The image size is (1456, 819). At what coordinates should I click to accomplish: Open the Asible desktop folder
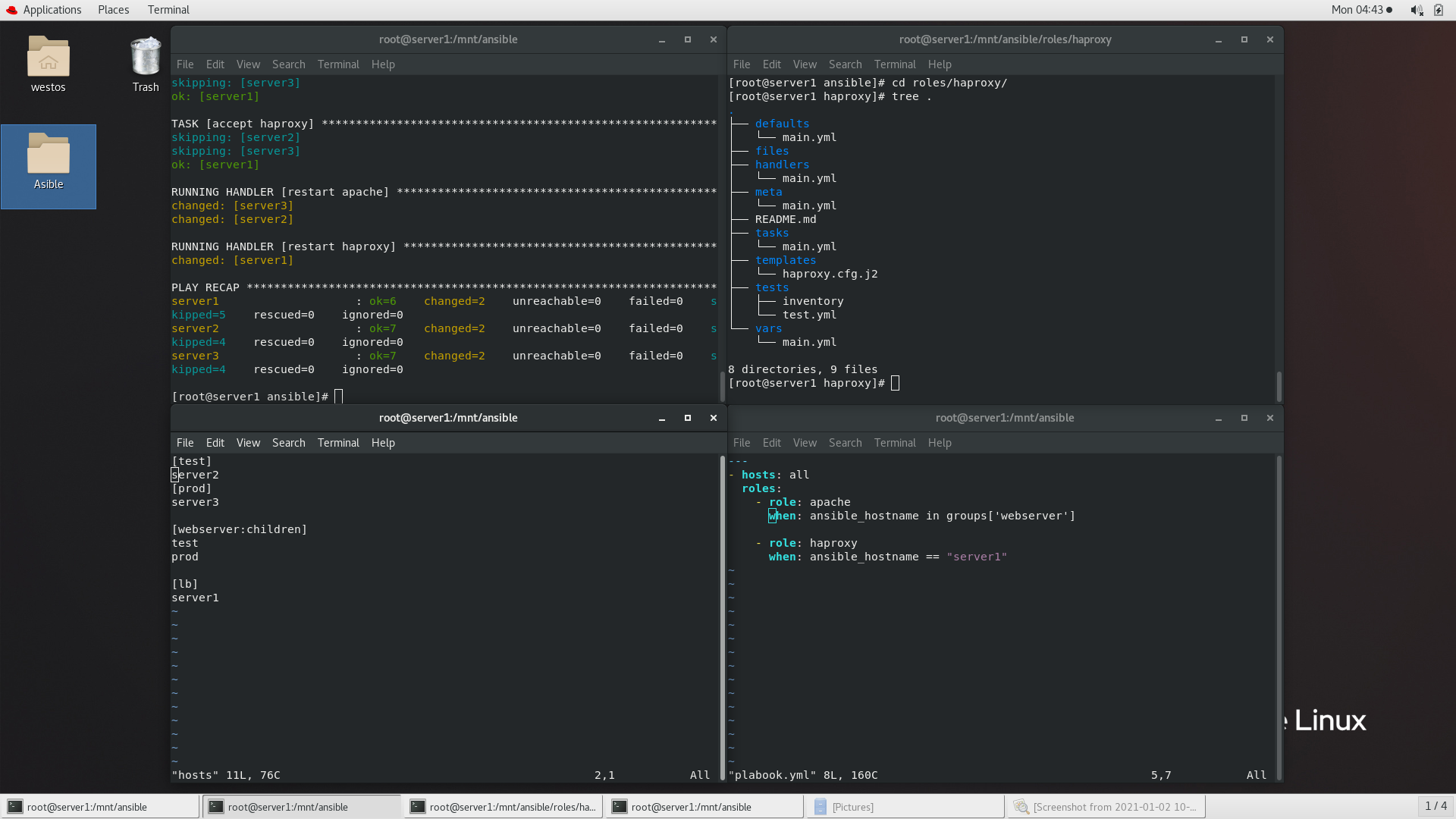point(48,154)
